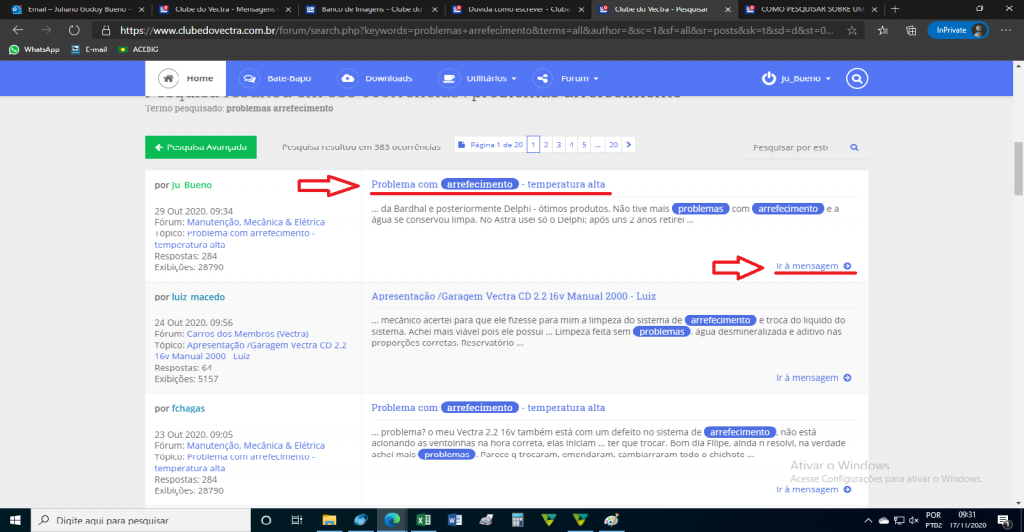
Task: Open the favorites list icon
Action: 883,31
